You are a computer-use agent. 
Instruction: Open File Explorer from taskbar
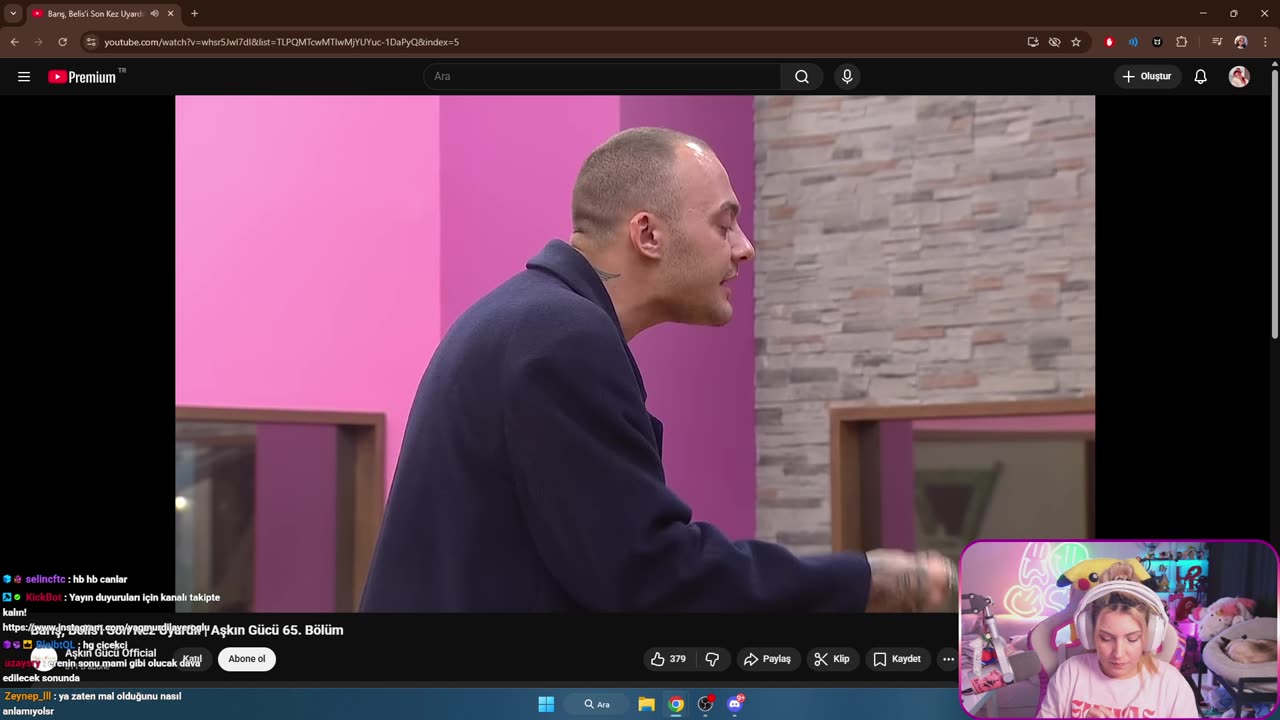tap(646, 704)
